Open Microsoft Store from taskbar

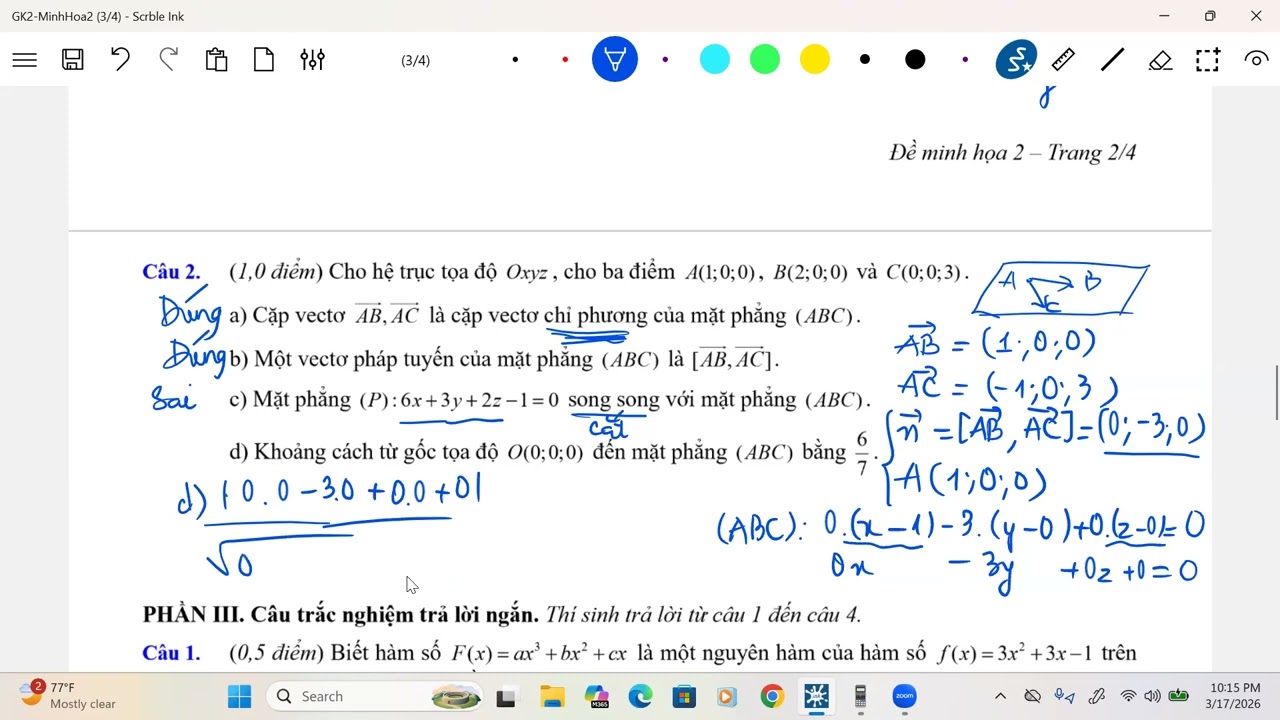tap(684, 696)
